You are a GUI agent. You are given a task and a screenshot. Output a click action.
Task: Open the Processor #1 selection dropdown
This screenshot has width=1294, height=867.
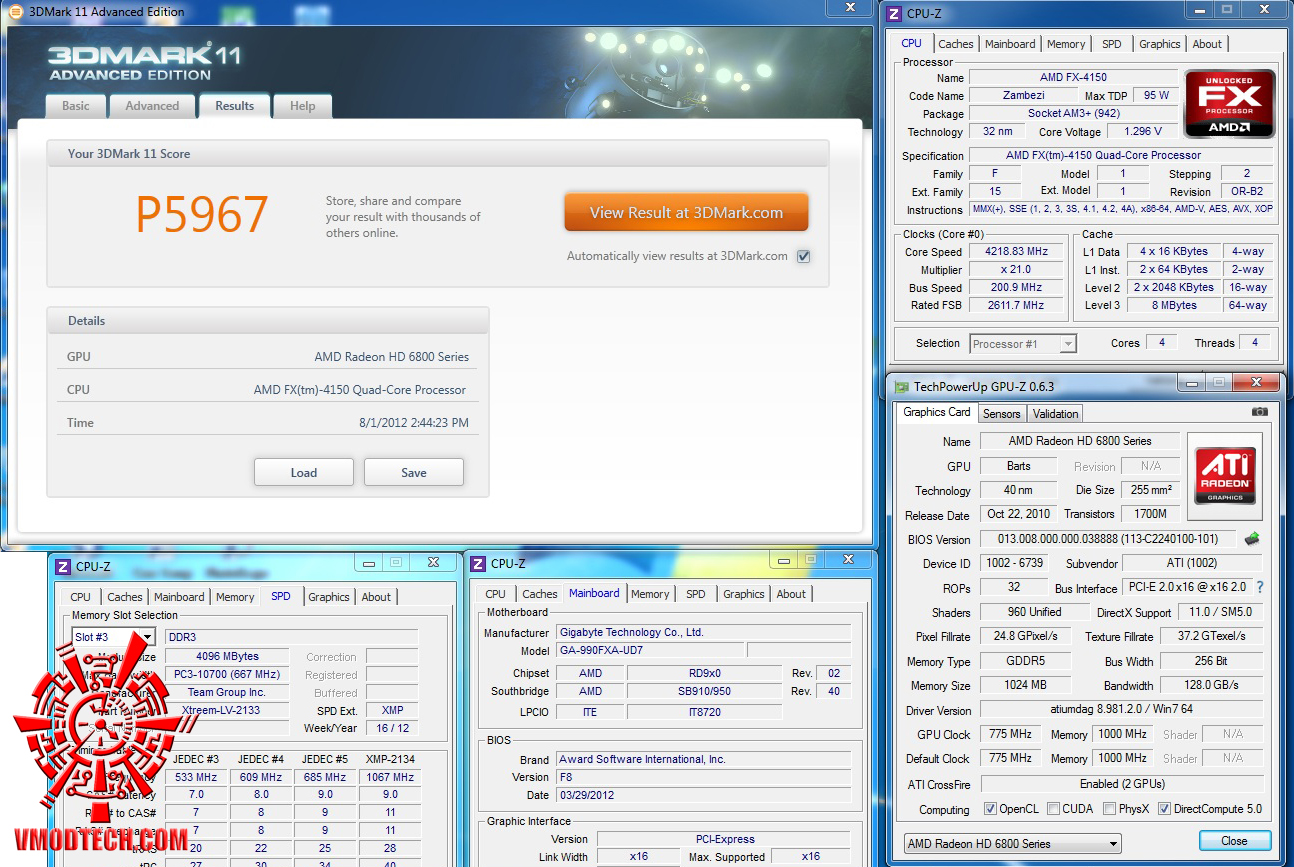(1023, 344)
